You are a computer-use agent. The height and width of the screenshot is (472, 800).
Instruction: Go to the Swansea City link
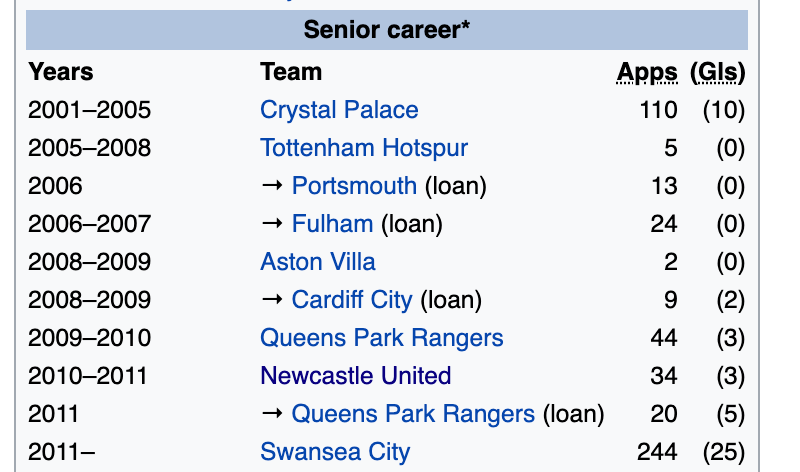click(x=335, y=452)
